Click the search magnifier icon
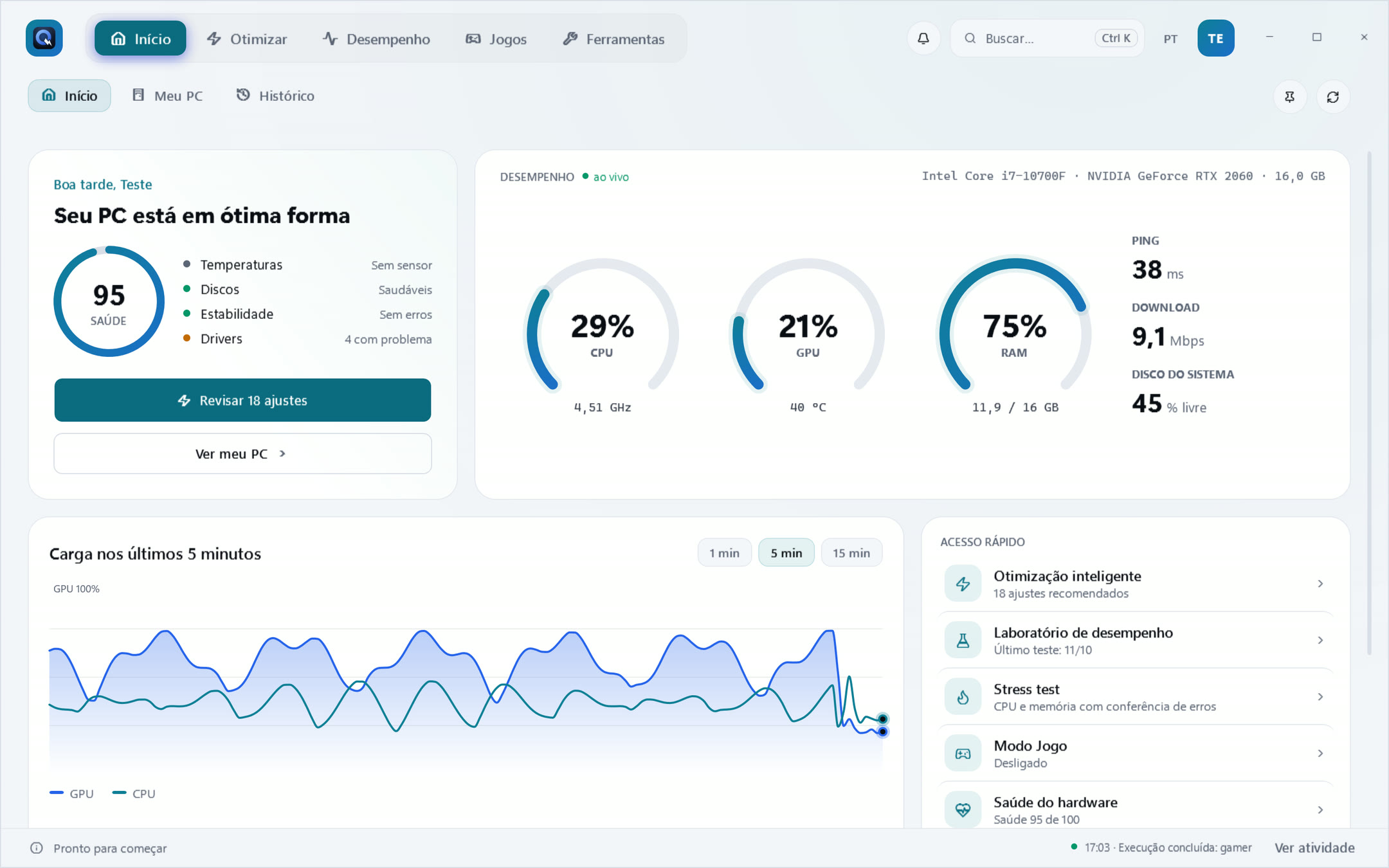The height and width of the screenshot is (868, 1389). coord(970,39)
